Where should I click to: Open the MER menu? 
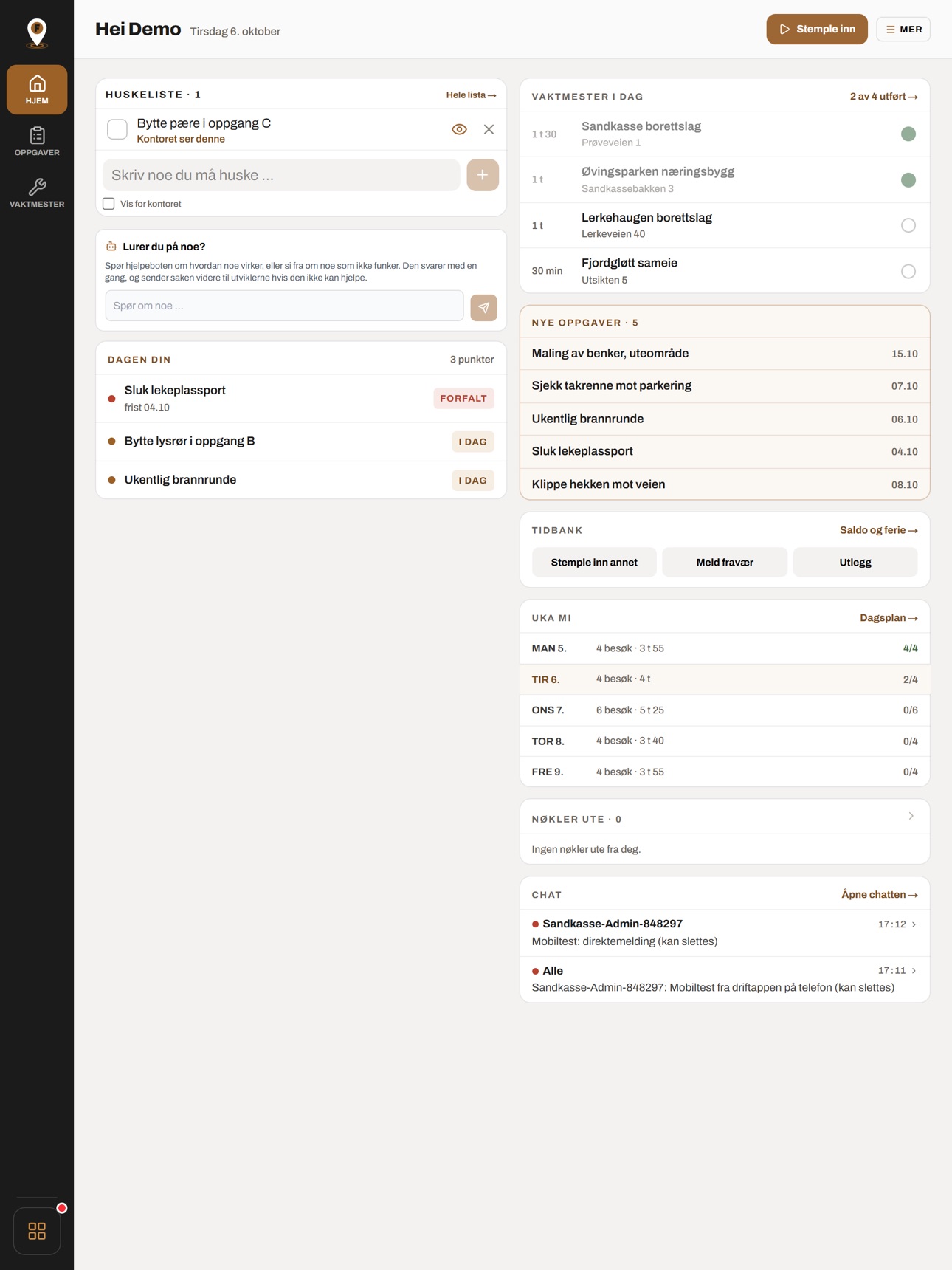coord(903,30)
